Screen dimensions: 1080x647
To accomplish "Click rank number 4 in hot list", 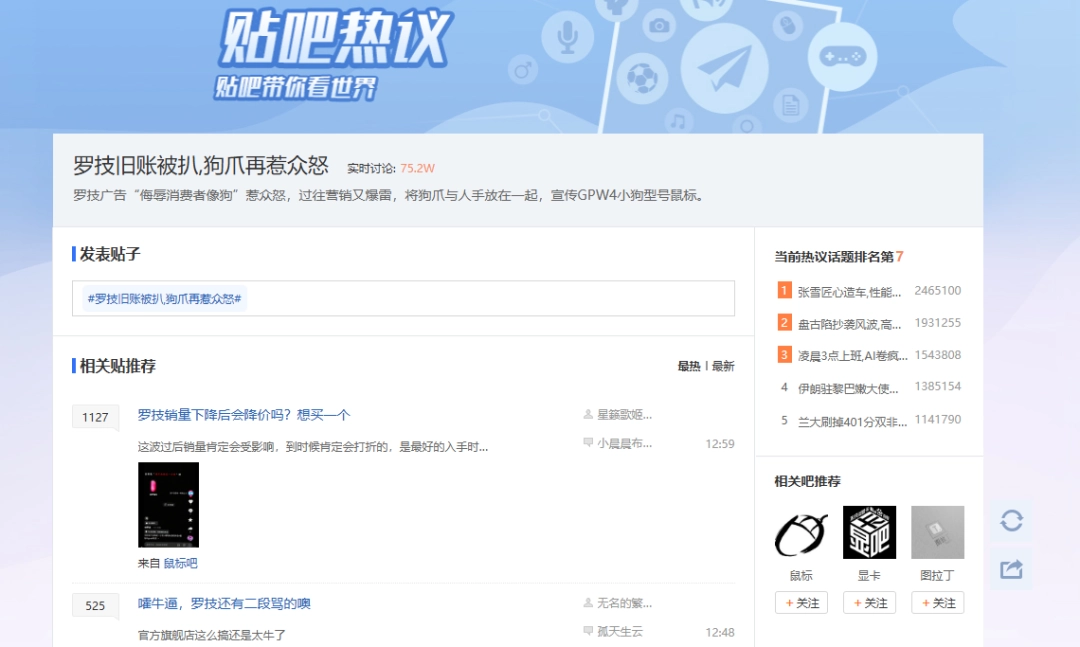I will click(x=784, y=387).
